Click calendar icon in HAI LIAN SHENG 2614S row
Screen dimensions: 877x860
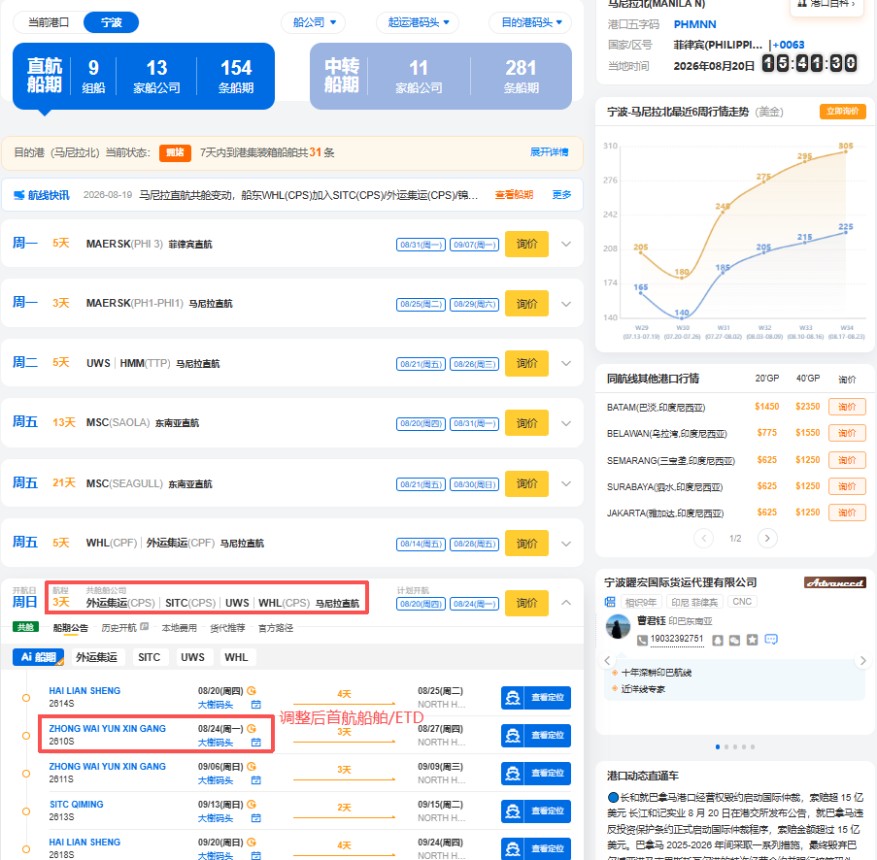pos(256,705)
